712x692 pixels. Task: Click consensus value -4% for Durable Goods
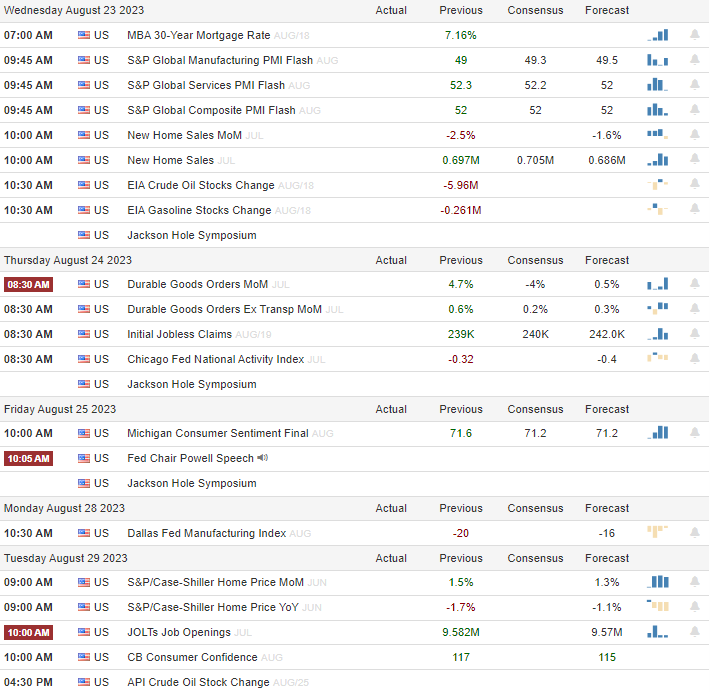(x=535, y=284)
